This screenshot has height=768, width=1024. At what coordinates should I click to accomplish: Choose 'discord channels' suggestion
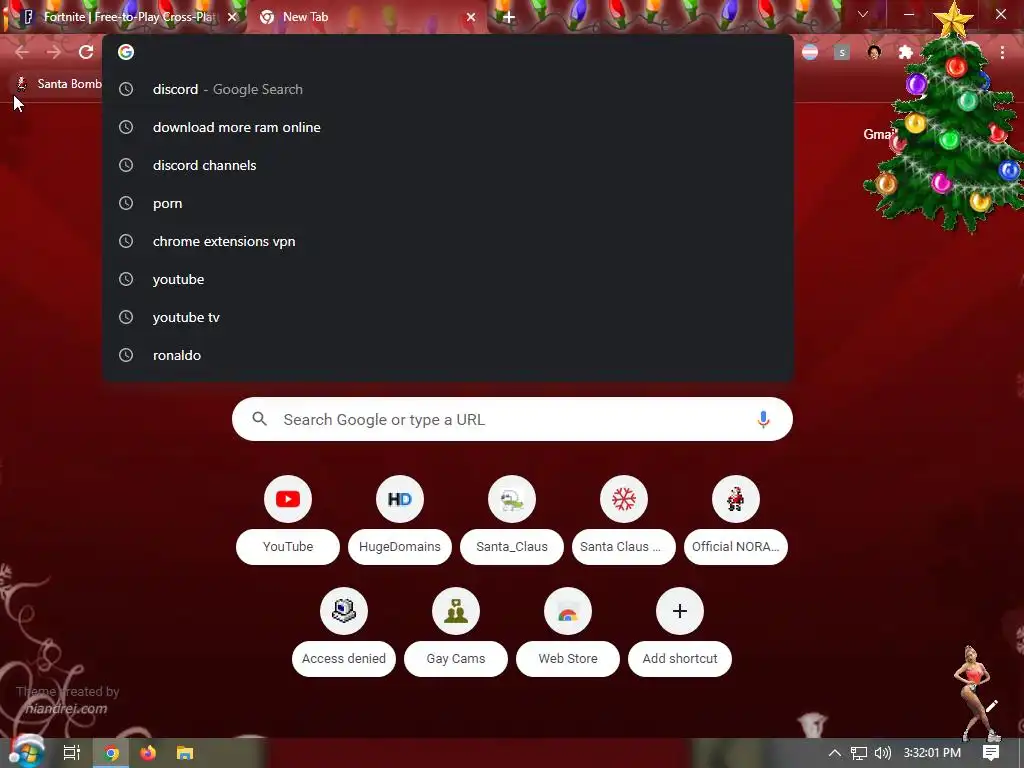click(448, 165)
